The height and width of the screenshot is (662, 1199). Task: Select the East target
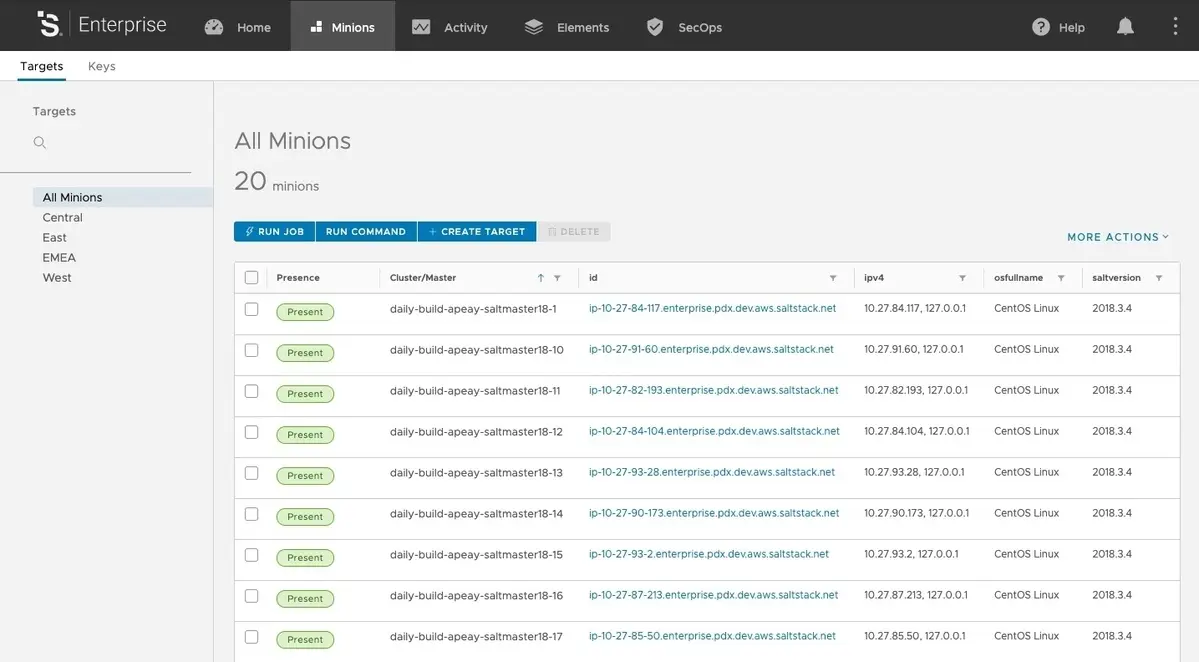coord(54,238)
